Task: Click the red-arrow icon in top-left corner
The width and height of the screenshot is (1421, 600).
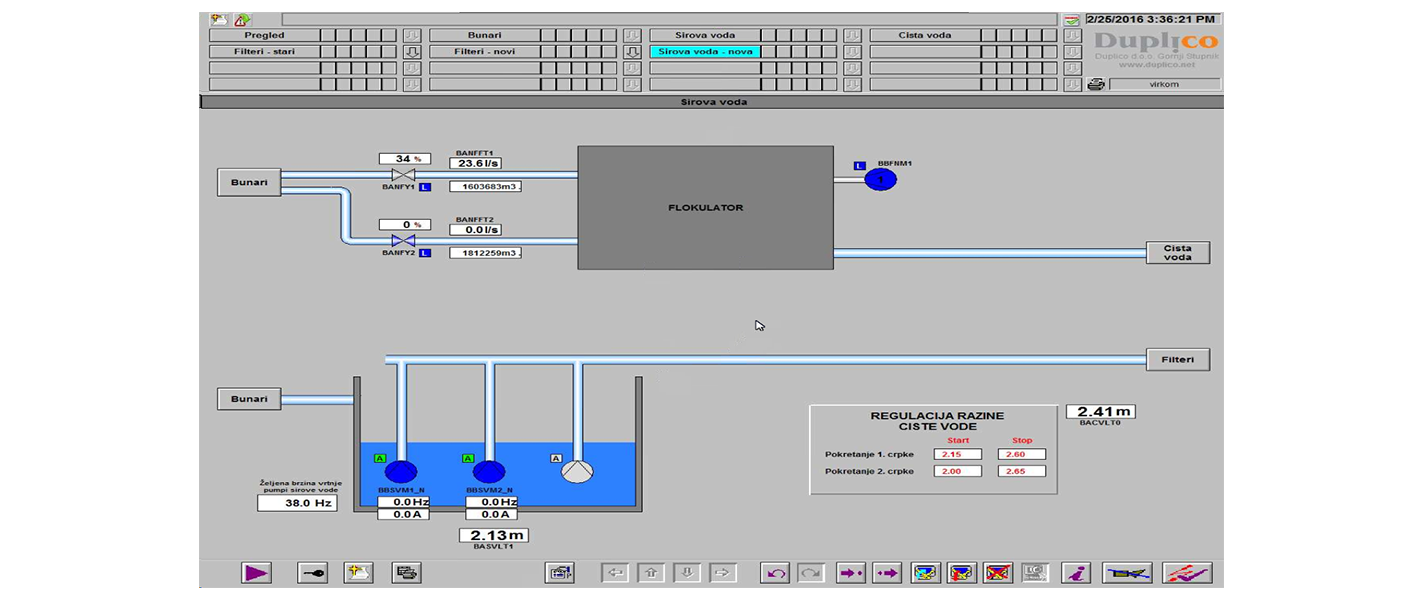Action: pyautogui.click(x=242, y=19)
